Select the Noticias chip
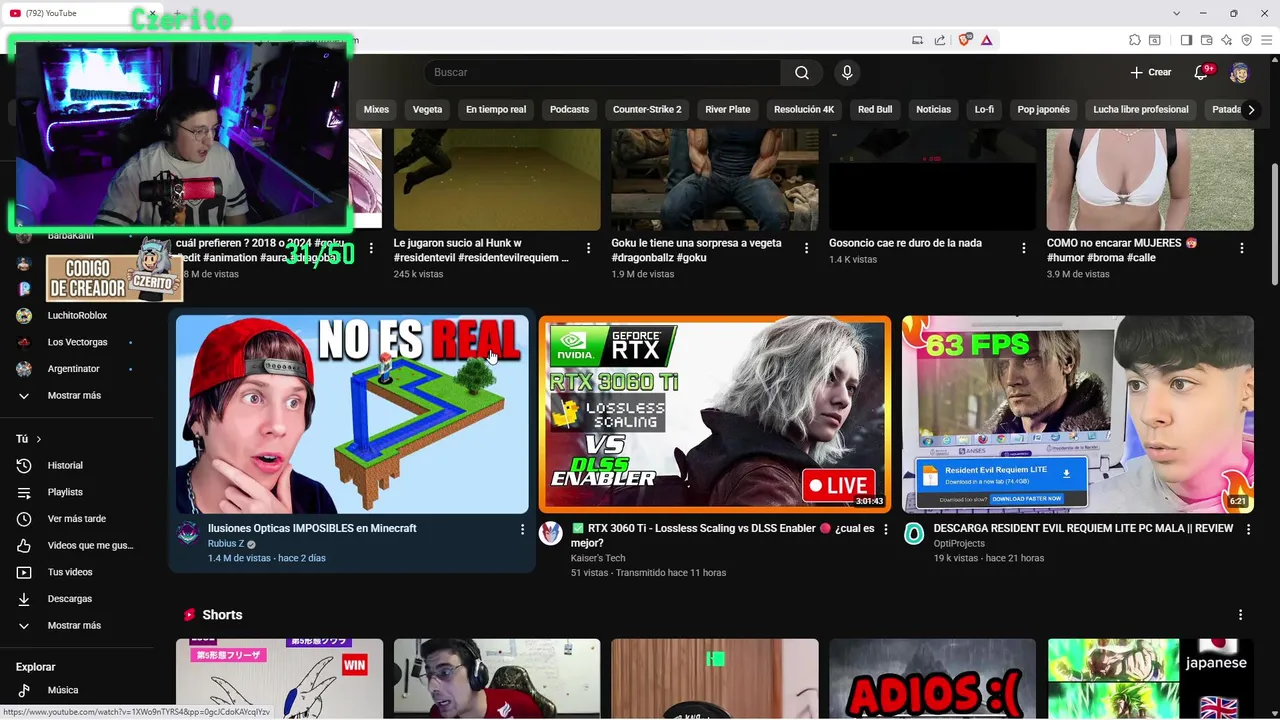This screenshot has width=1280, height=720. click(x=934, y=110)
